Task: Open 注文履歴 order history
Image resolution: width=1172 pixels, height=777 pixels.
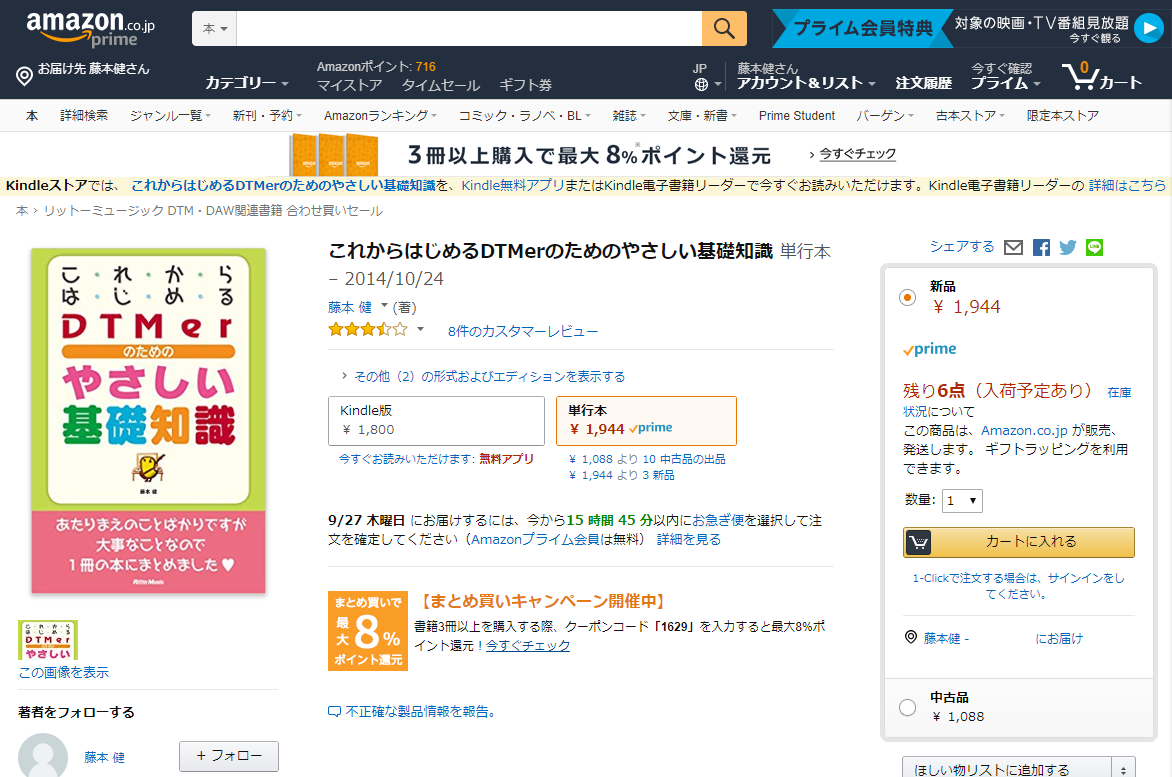Action: [924, 83]
